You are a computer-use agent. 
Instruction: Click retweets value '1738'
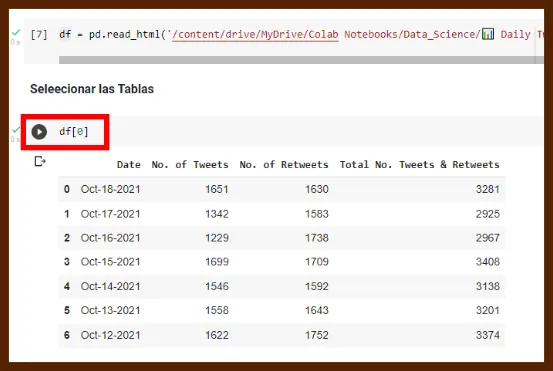point(317,238)
